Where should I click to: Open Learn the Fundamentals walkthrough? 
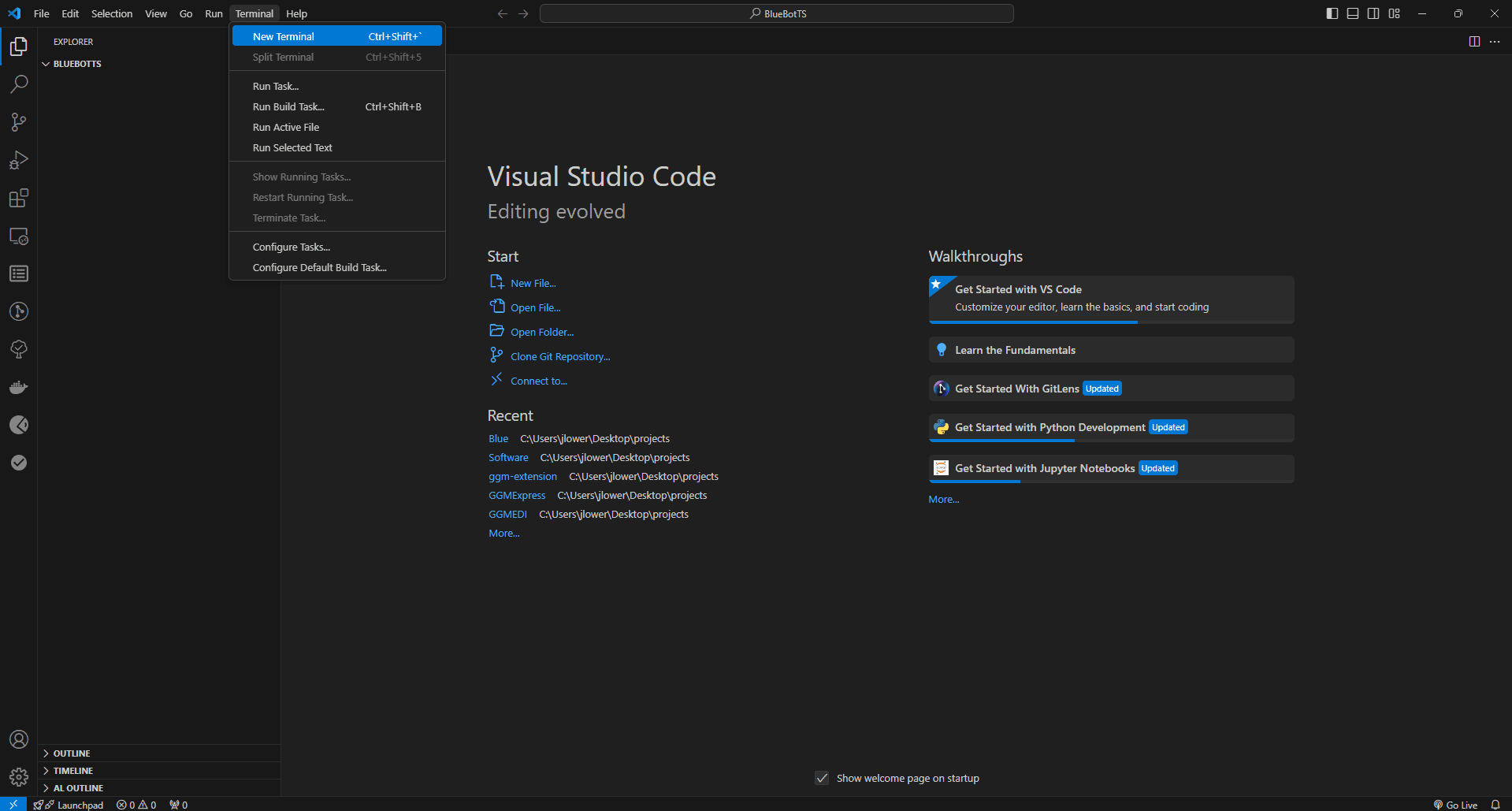[1111, 350]
